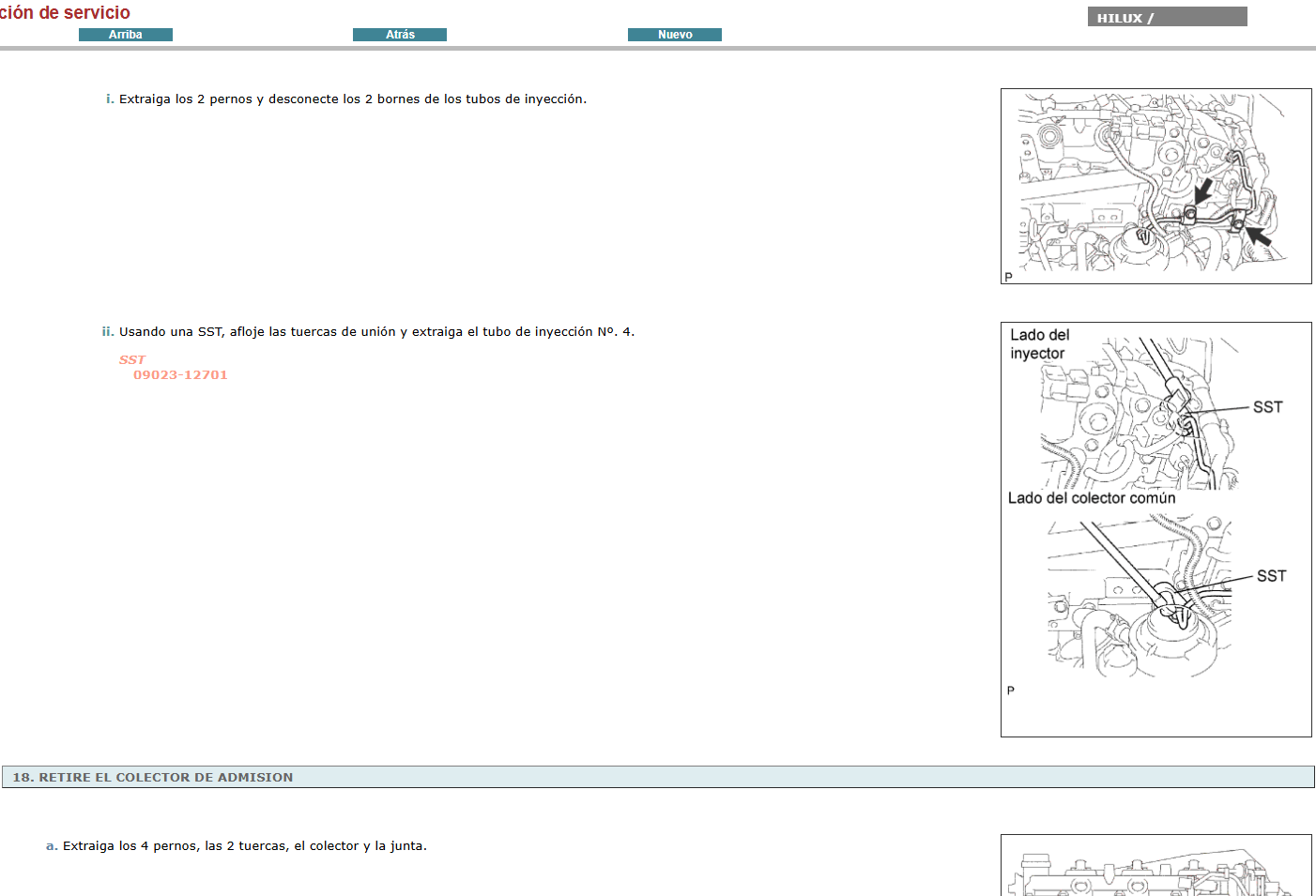The height and width of the screenshot is (896, 1316).
Task: Click the Arriba navigation button
Action: [126, 34]
